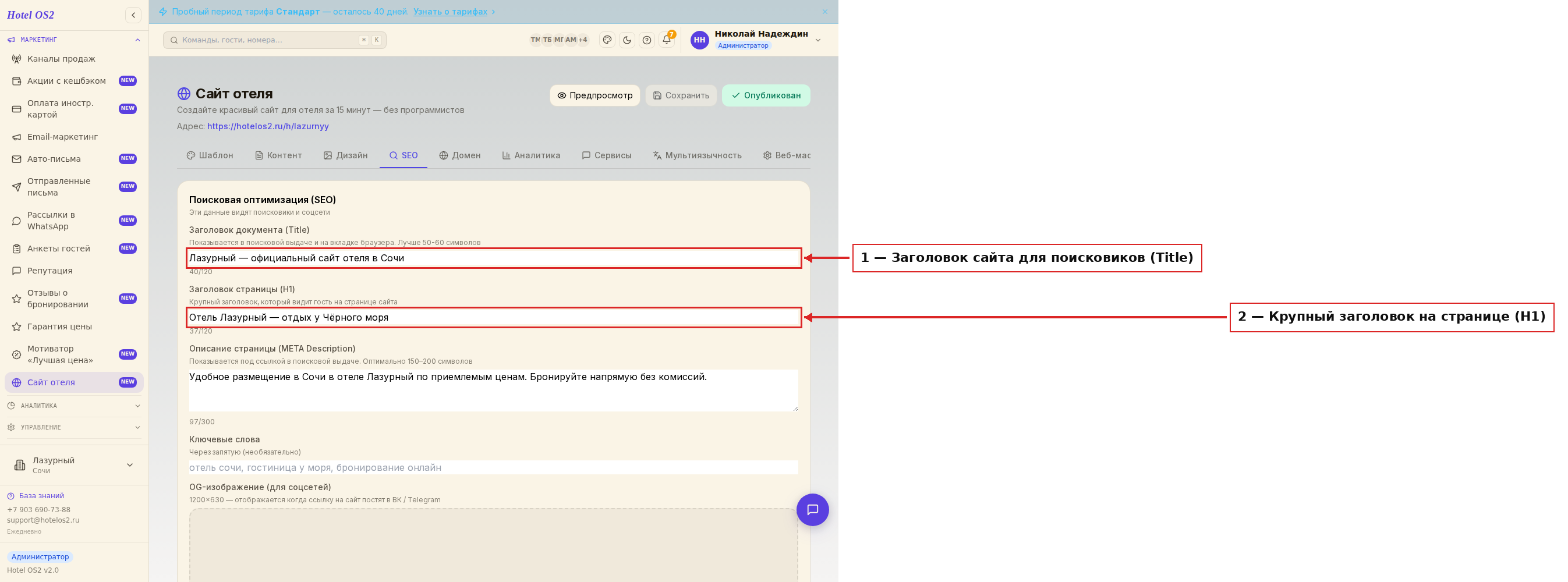Open Мотиватор «Лучшая цена»
The width and height of the screenshot is (1568, 582).
(x=75, y=354)
